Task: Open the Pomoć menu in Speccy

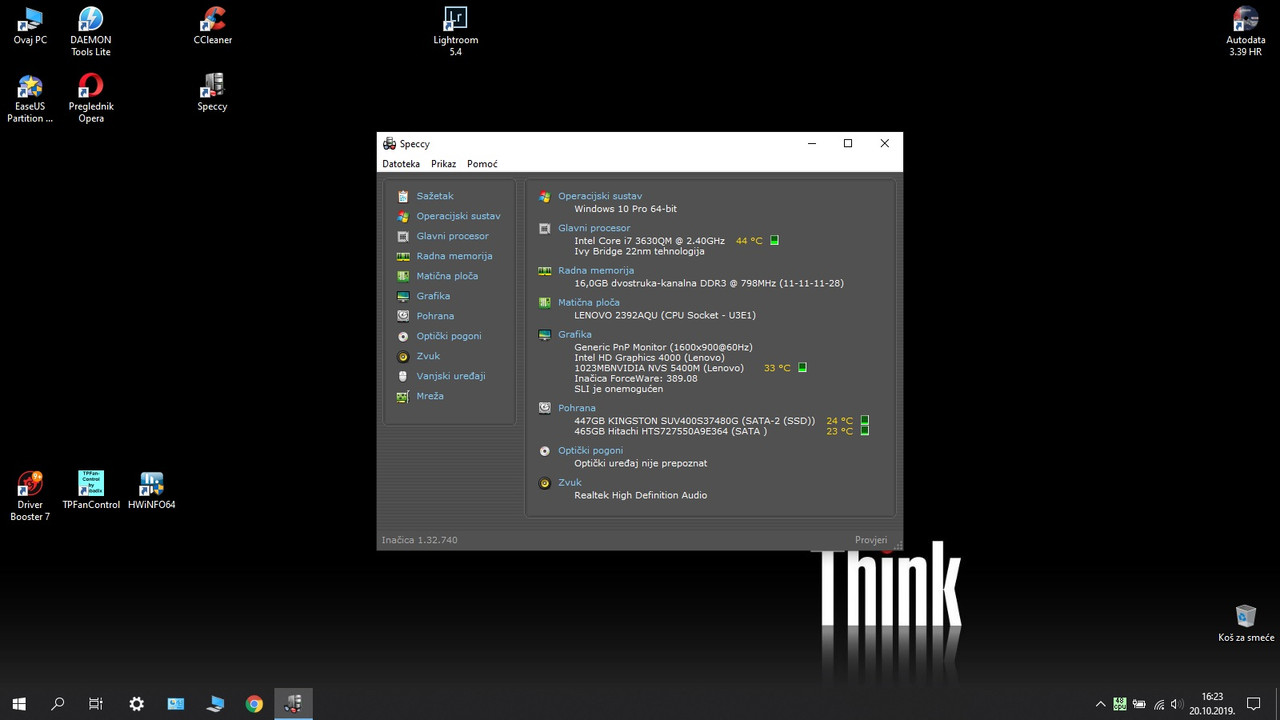Action: [482, 164]
